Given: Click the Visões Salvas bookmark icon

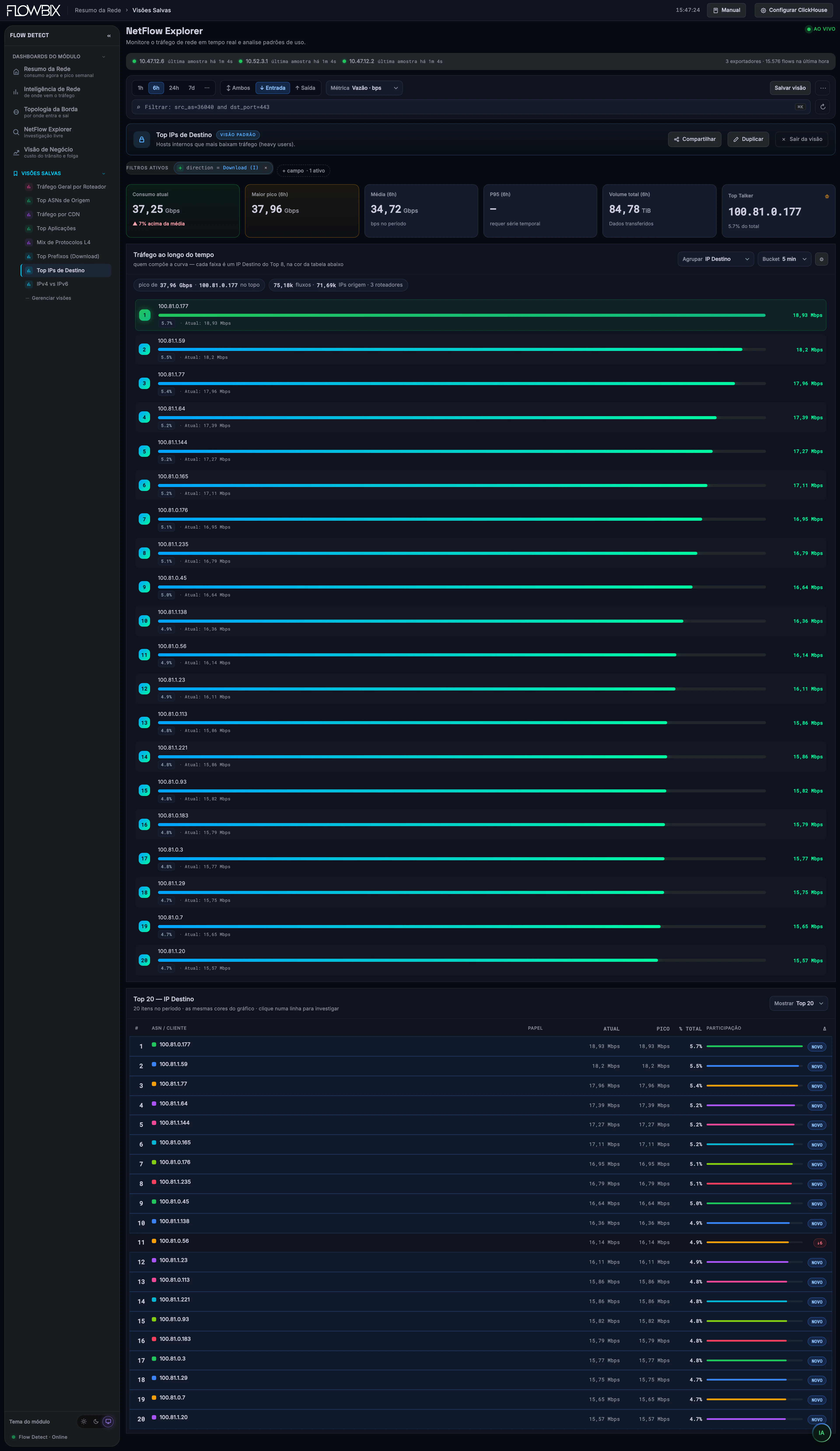Looking at the screenshot, I should pos(16,173).
